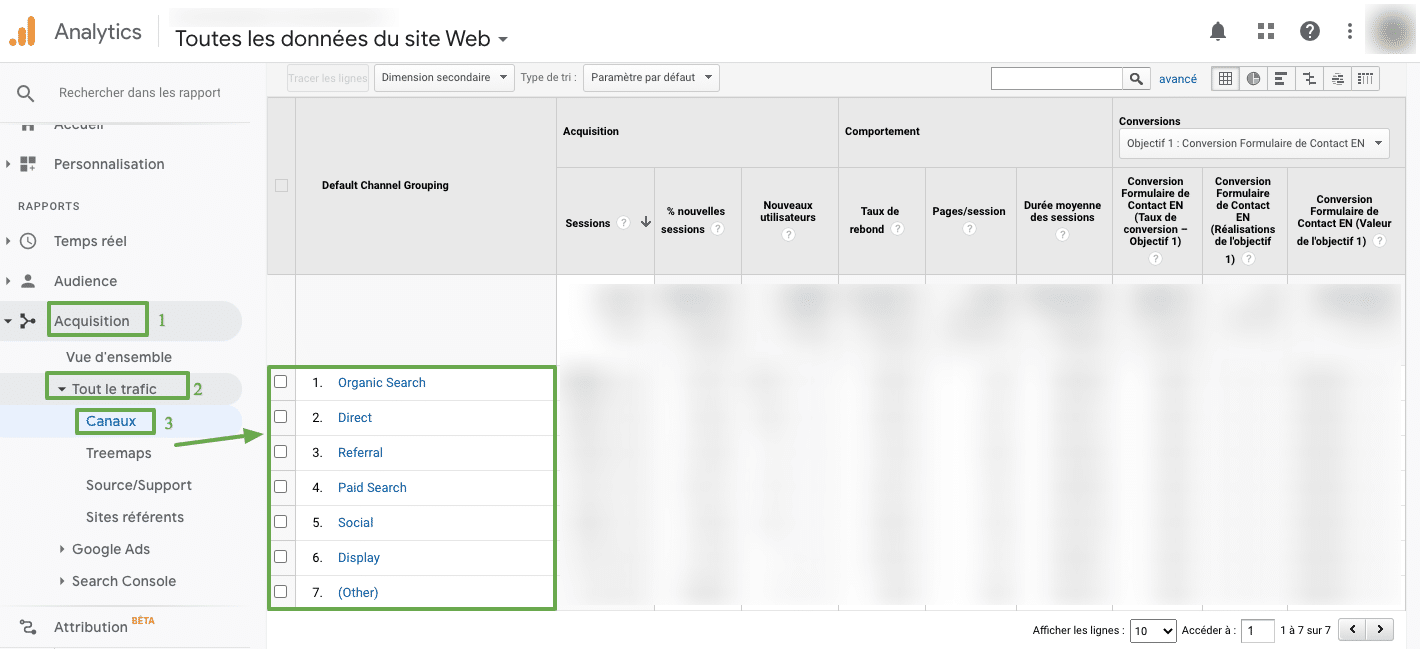Select the Display row checkbox
Image resolution: width=1420 pixels, height=649 pixels.
coord(281,557)
